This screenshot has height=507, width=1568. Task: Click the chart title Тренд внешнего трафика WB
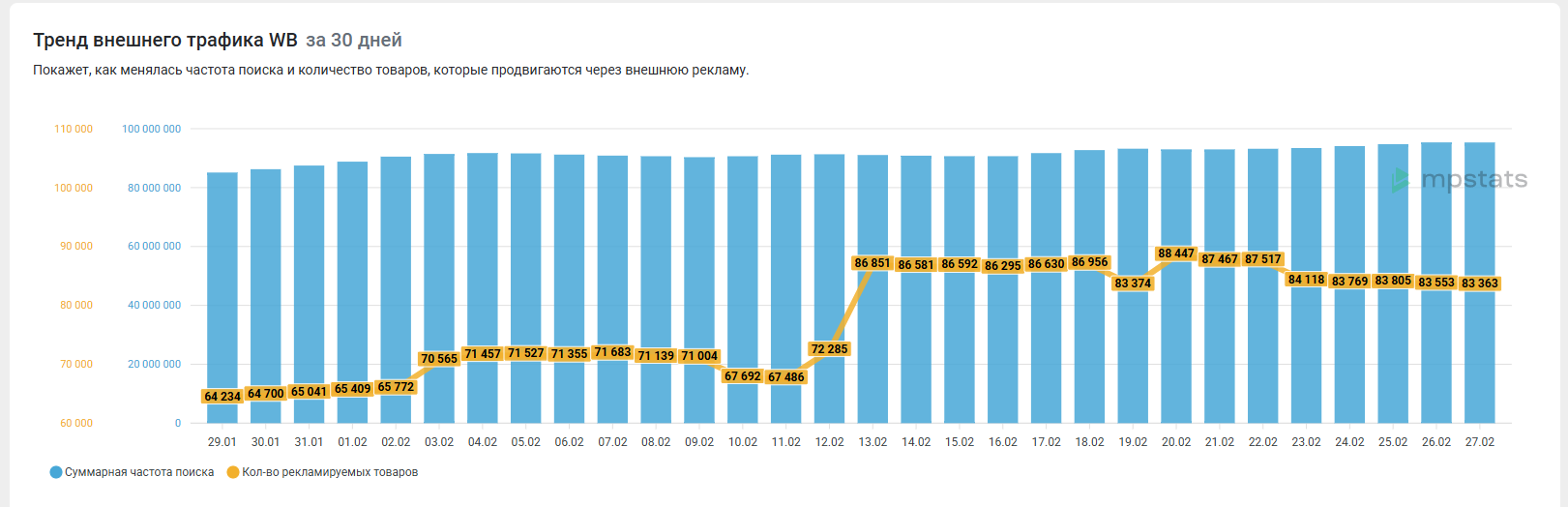pos(165,40)
